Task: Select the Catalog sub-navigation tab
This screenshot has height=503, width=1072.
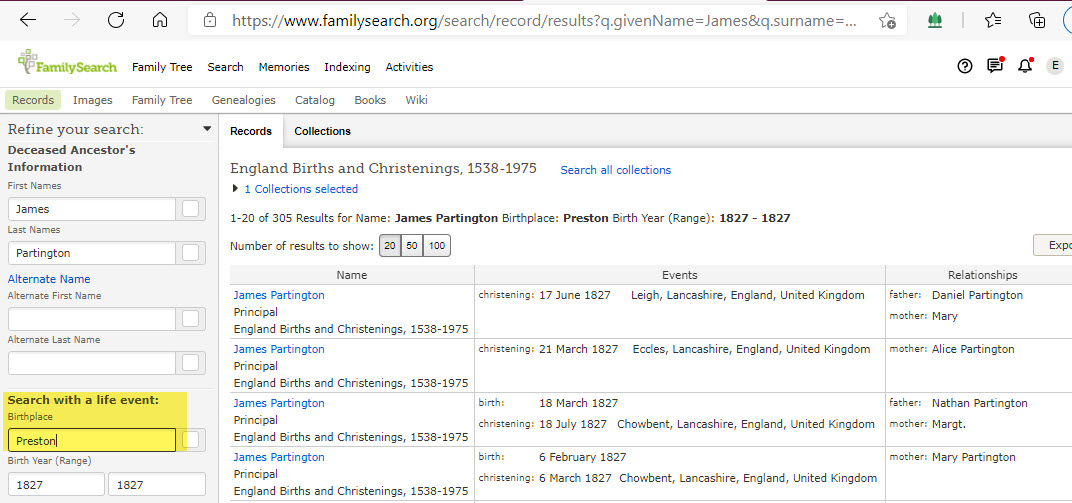Action: 315,100
